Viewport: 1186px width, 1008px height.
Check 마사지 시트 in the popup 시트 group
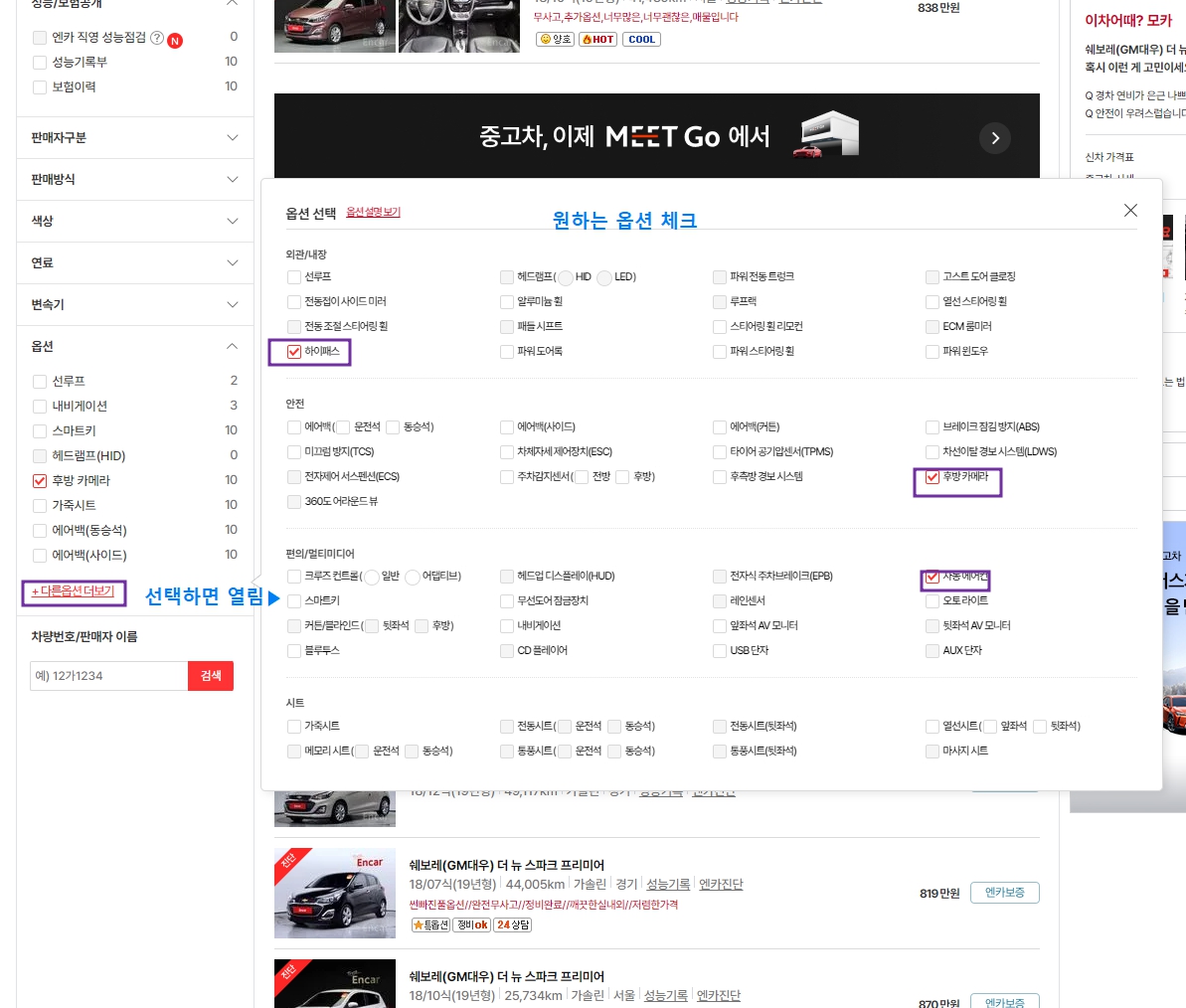click(x=932, y=751)
